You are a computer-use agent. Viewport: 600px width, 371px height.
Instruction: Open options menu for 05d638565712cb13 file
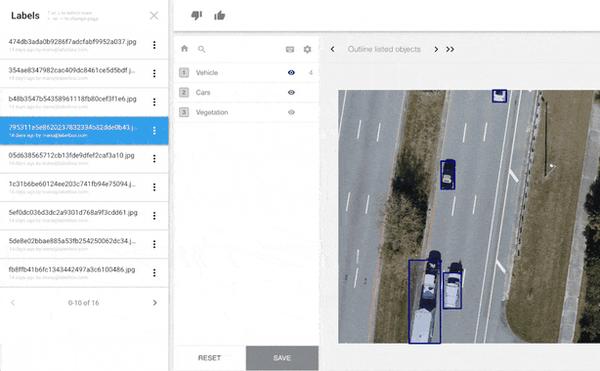pos(154,158)
